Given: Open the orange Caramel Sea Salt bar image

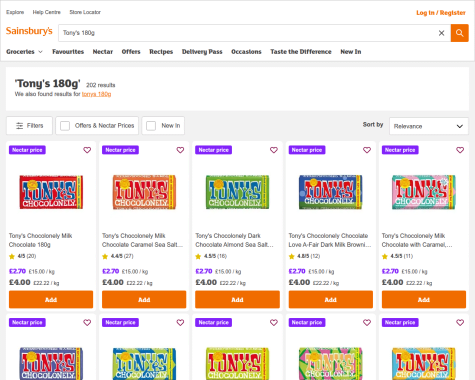Looking at the screenshot, I should (x=144, y=192).
